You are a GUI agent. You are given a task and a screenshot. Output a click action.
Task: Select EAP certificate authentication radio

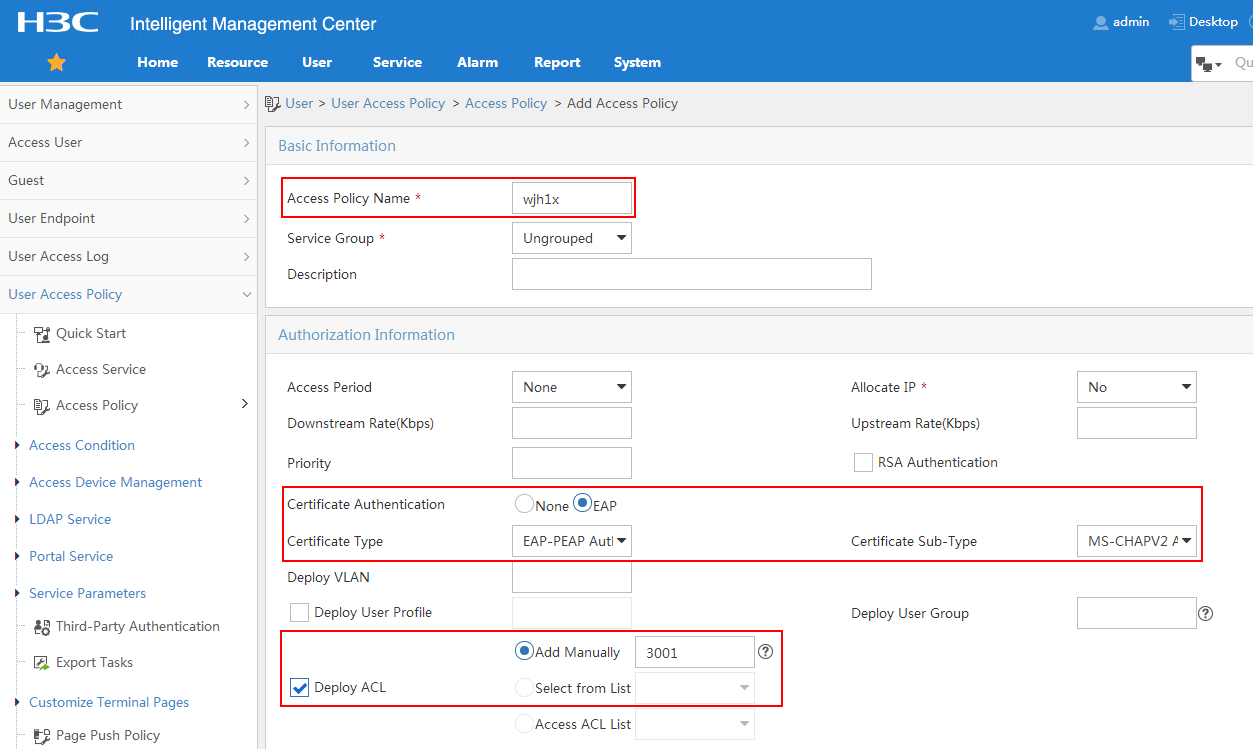(x=582, y=504)
